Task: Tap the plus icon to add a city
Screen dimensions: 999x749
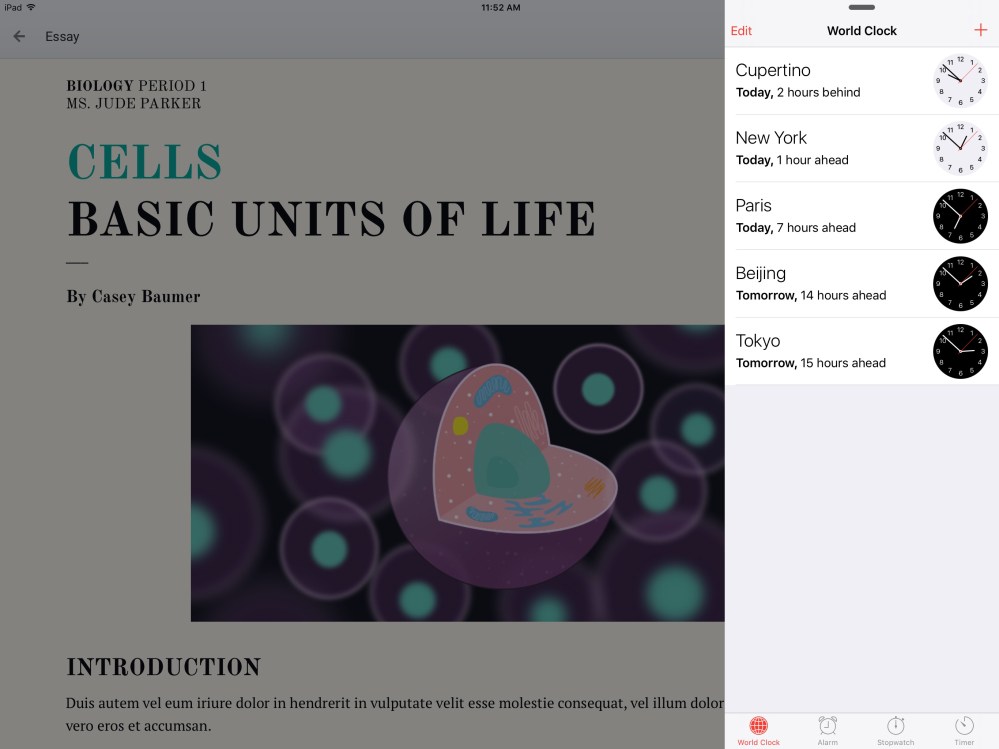Action: pyautogui.click(x=980, y=31)
